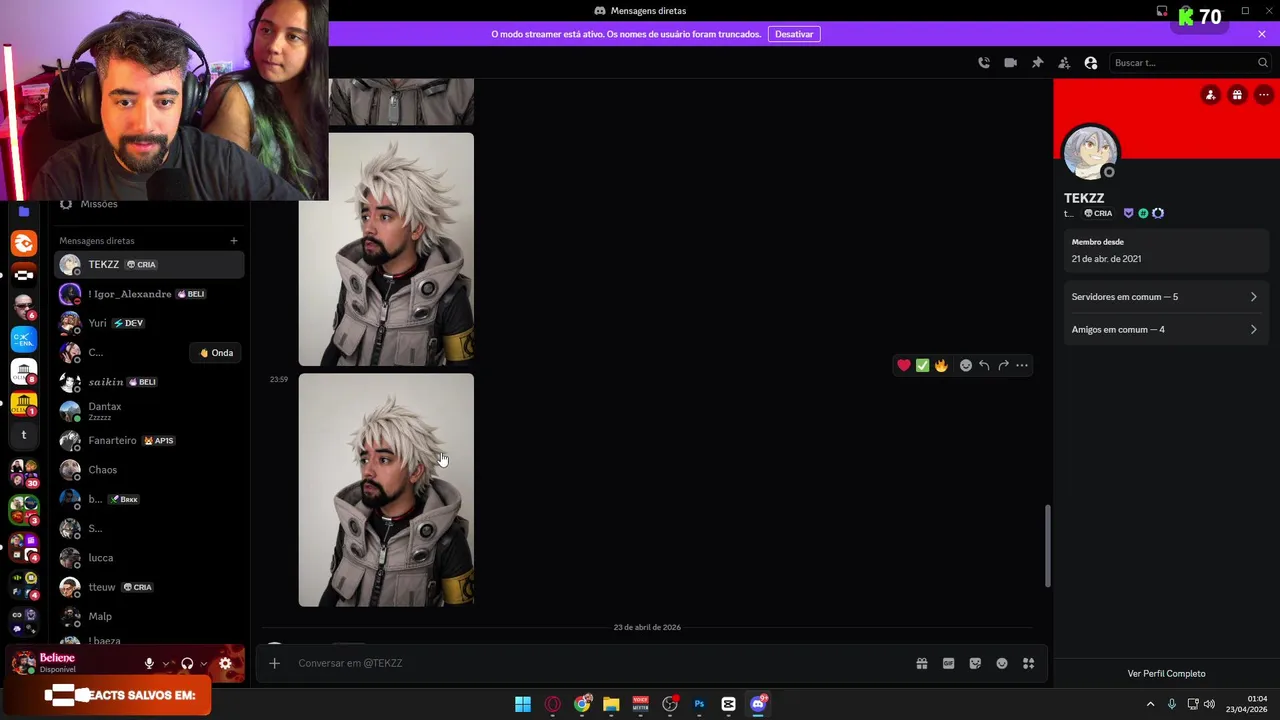Focus the Conversar em @TEKZZ field
1280x720 pixels.
[x=600, y=663]
